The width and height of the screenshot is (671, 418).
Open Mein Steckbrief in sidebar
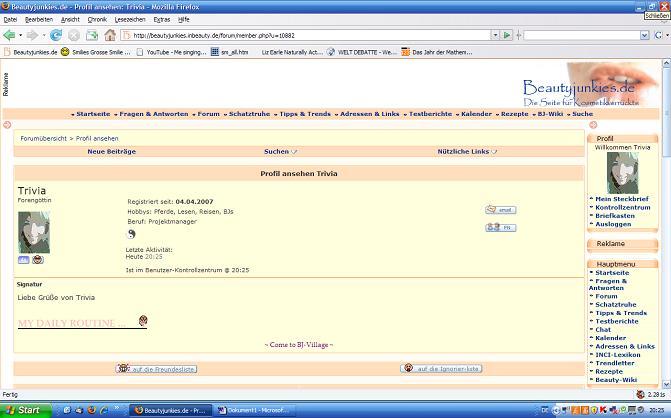click(621, 199)
